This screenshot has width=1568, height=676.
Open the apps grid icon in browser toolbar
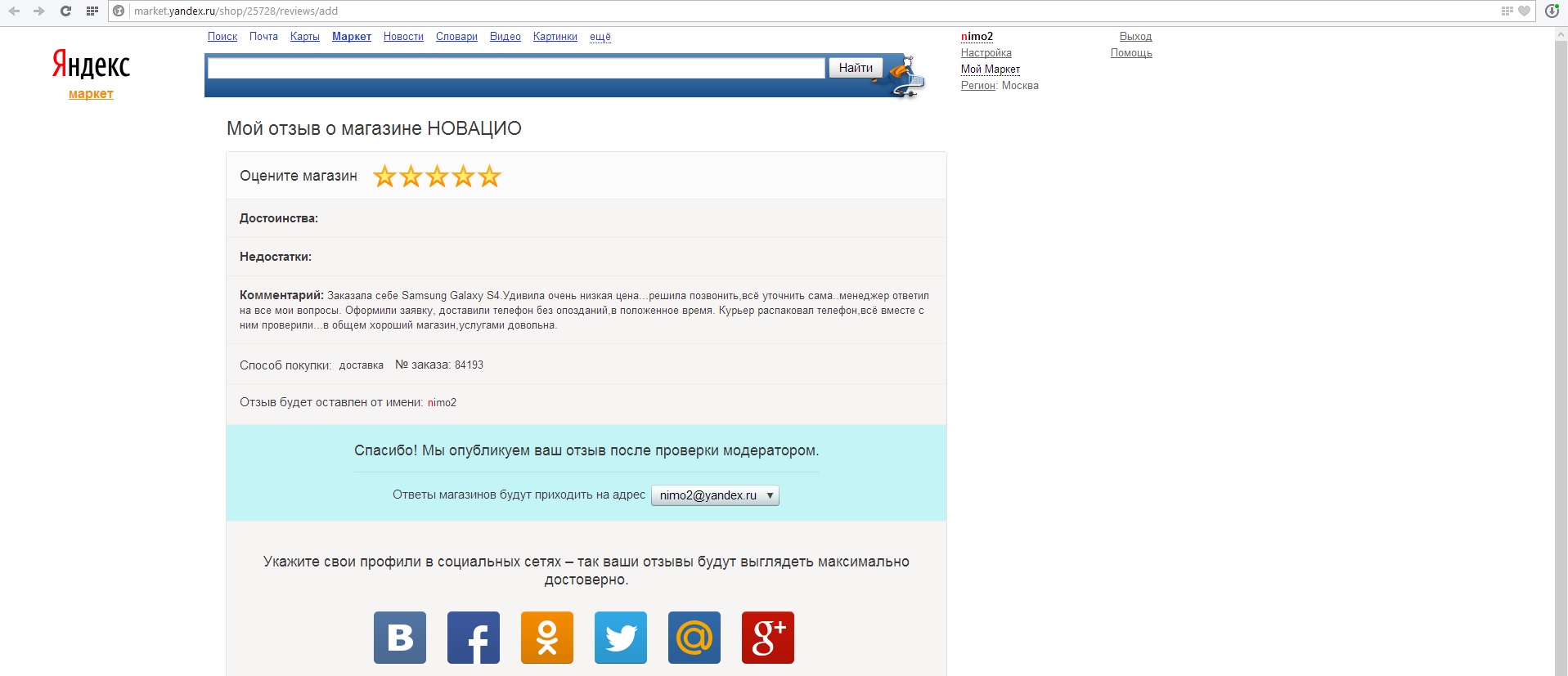[x=92, y=11]
